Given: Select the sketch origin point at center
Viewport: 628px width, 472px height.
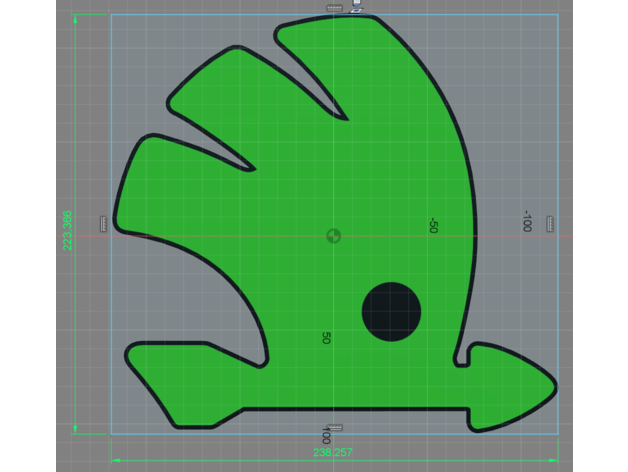Looking at the screenshot, I should point(333,236).
